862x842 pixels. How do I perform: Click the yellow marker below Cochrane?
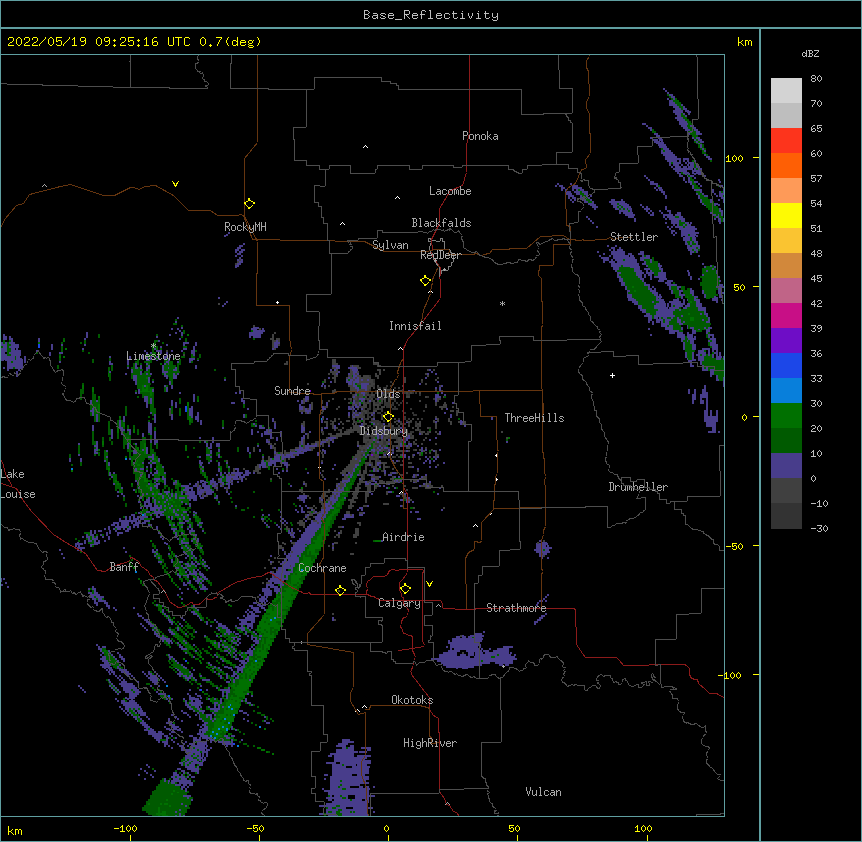point(340,590)
